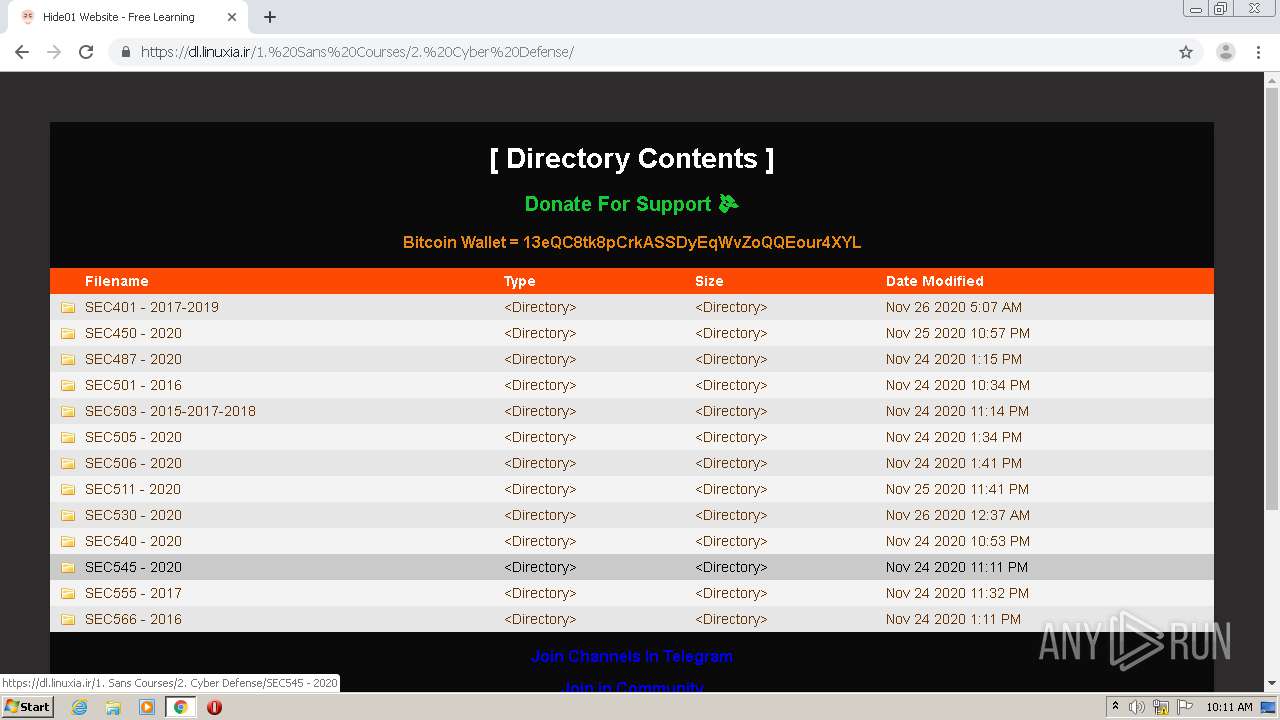The image size is (1280, 720).
Task: Click the page's vertical scrollbar up arrow
Action: [1271, 80]
